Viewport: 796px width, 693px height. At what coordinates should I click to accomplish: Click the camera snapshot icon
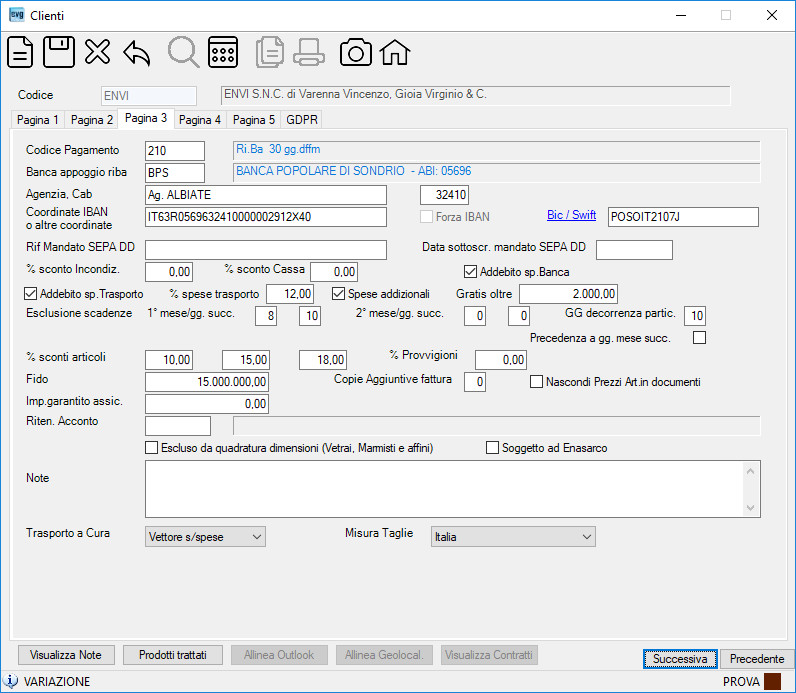[355, 52]
